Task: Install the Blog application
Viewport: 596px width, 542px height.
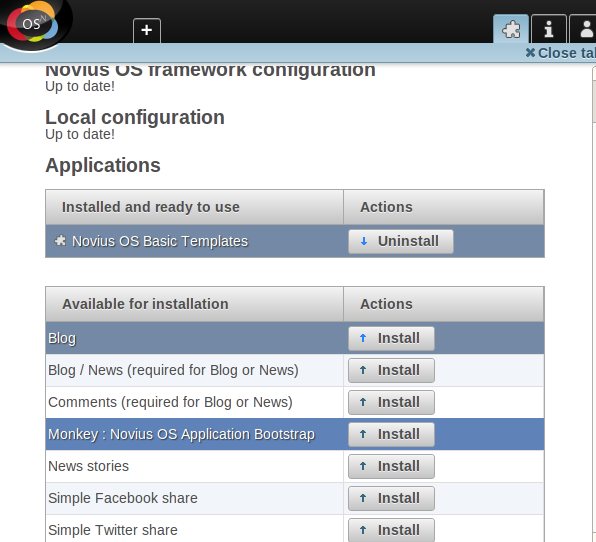Action: tap(391, 338)
